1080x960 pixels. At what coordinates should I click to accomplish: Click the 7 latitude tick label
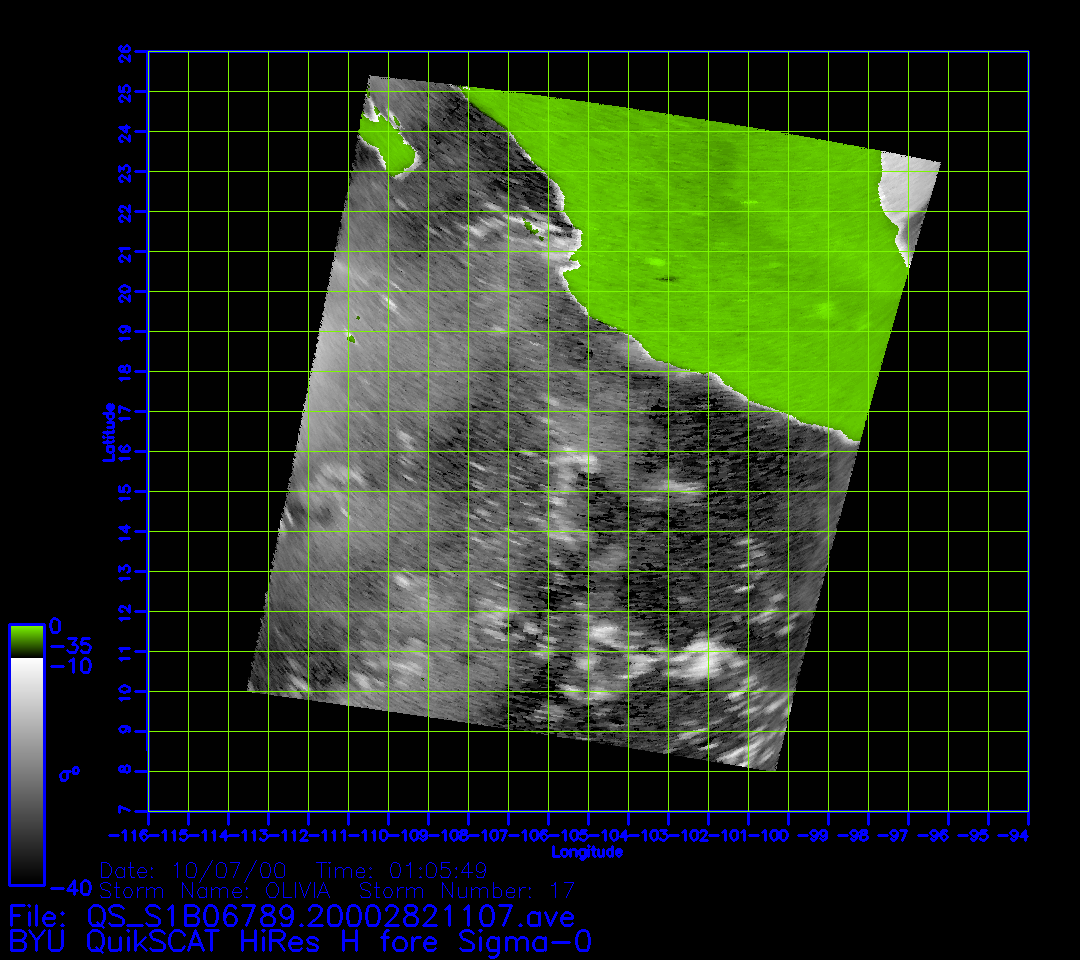click(124, 810)
